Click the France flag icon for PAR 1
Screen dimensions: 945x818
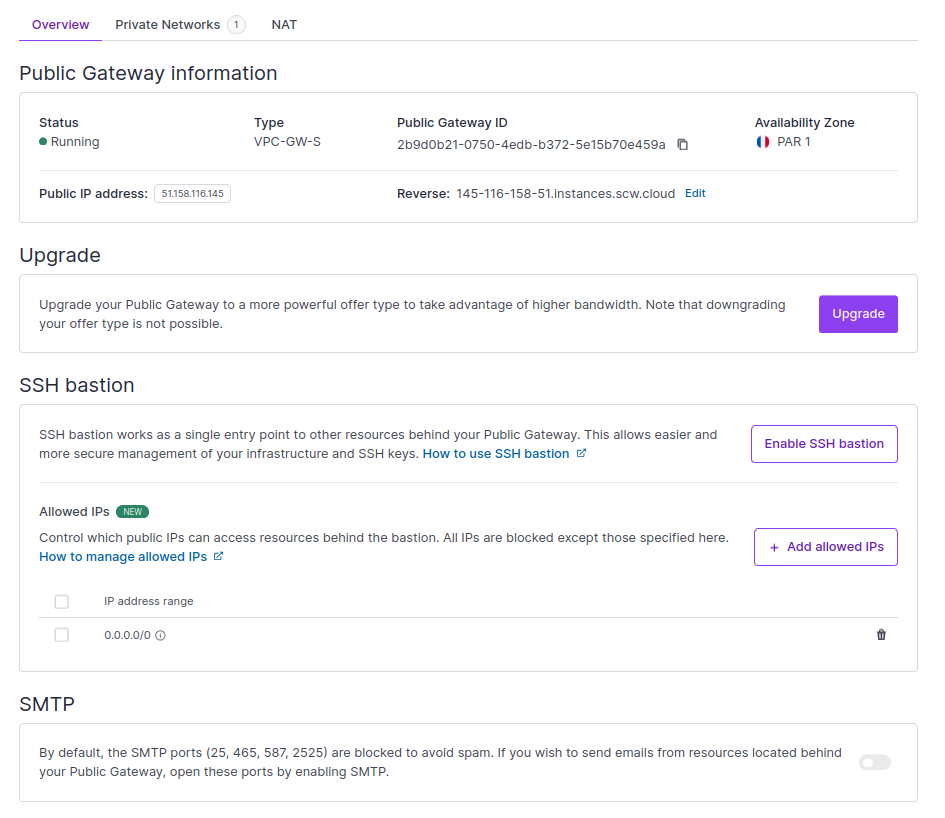[763, 142]
